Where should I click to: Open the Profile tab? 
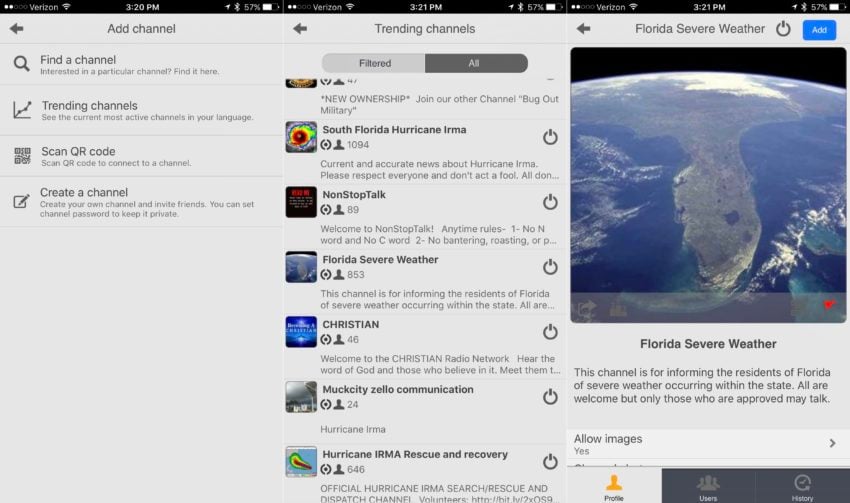coord(614,486)
